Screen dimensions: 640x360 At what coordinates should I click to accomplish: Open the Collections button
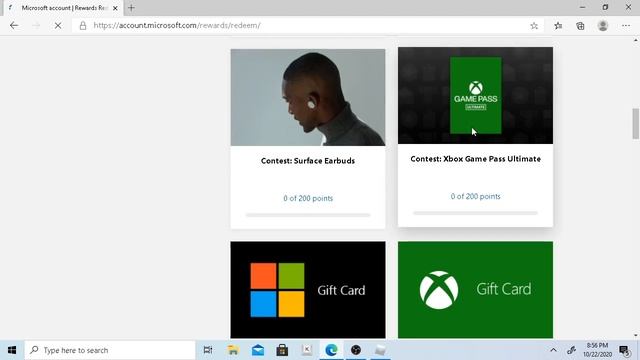tap(580, 26)
